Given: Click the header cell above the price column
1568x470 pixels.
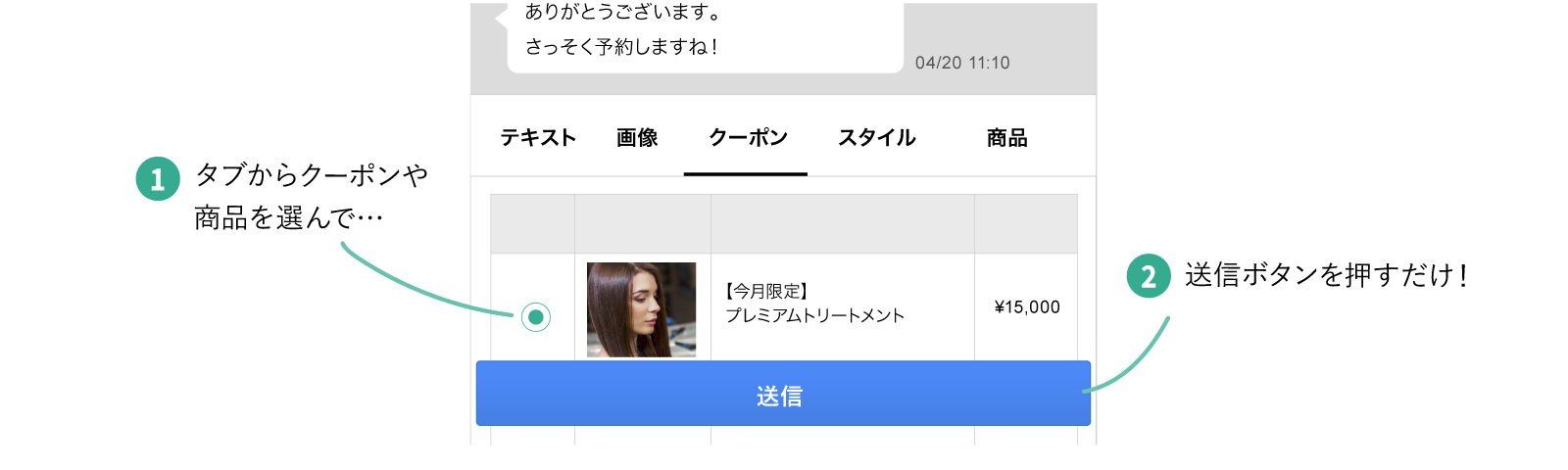Looking at the screenshot, I should (x=1026, y=224).
